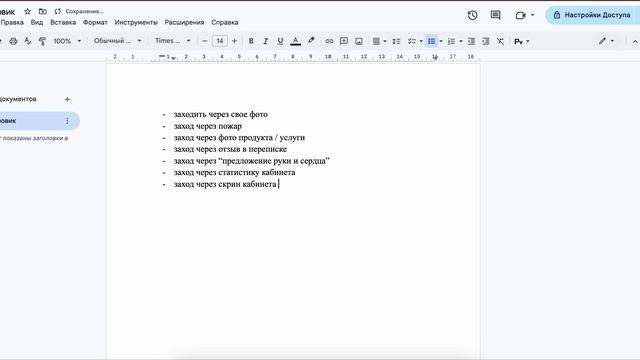The width and height of the screenshot is (640, 360).
Task: Click the line 'заход через фото продукта / услуги'
Action: 239,138
